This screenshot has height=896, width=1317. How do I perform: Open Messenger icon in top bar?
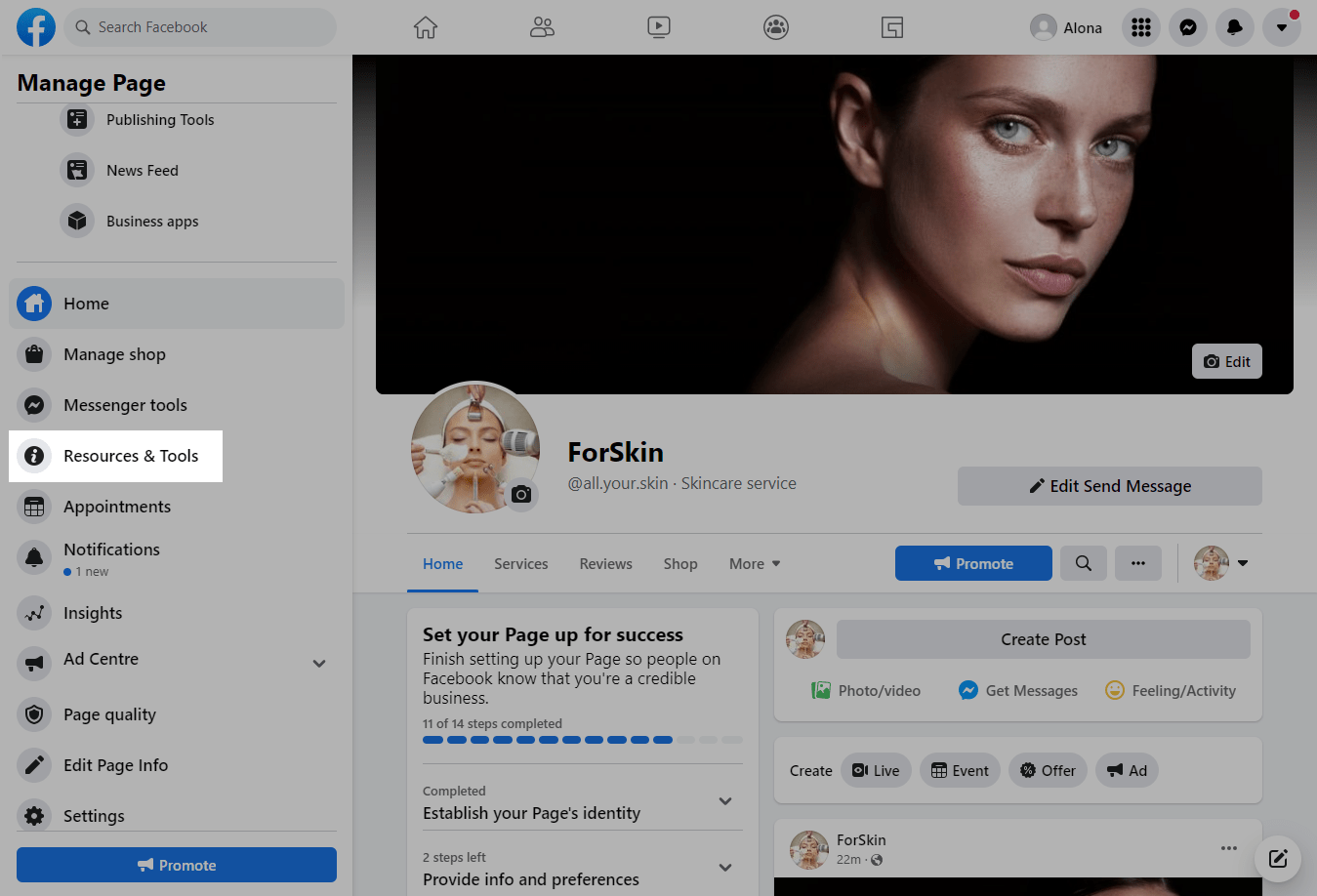click(x=1188, y=27)
